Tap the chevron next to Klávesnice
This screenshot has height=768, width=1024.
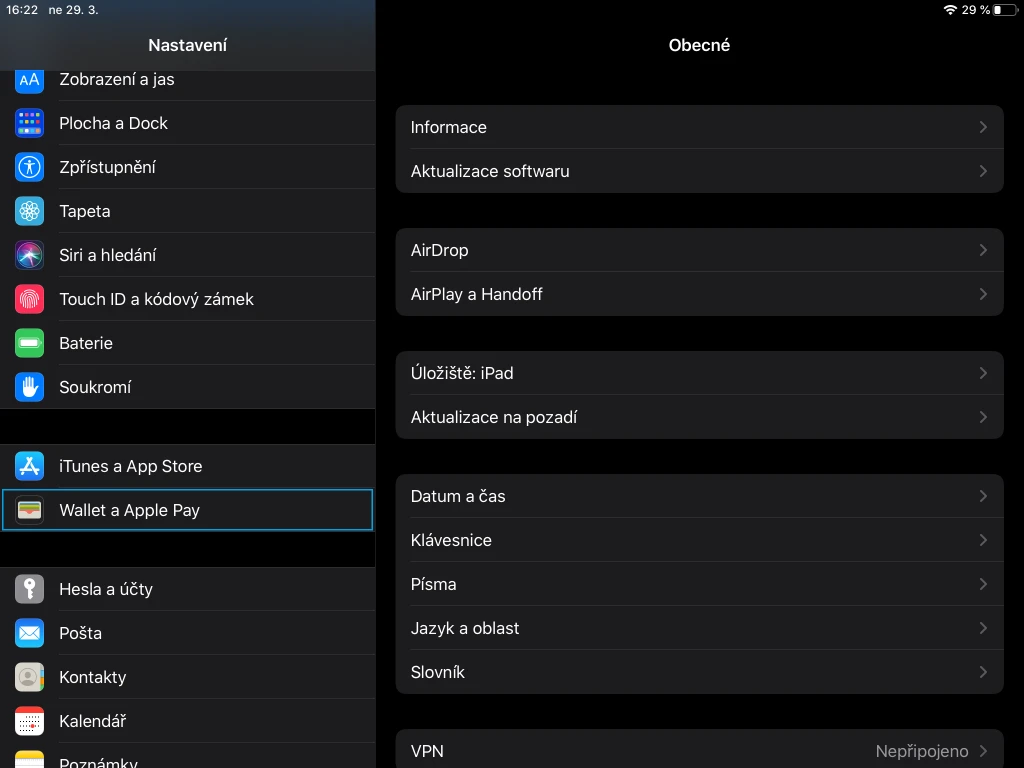point(983,540)
